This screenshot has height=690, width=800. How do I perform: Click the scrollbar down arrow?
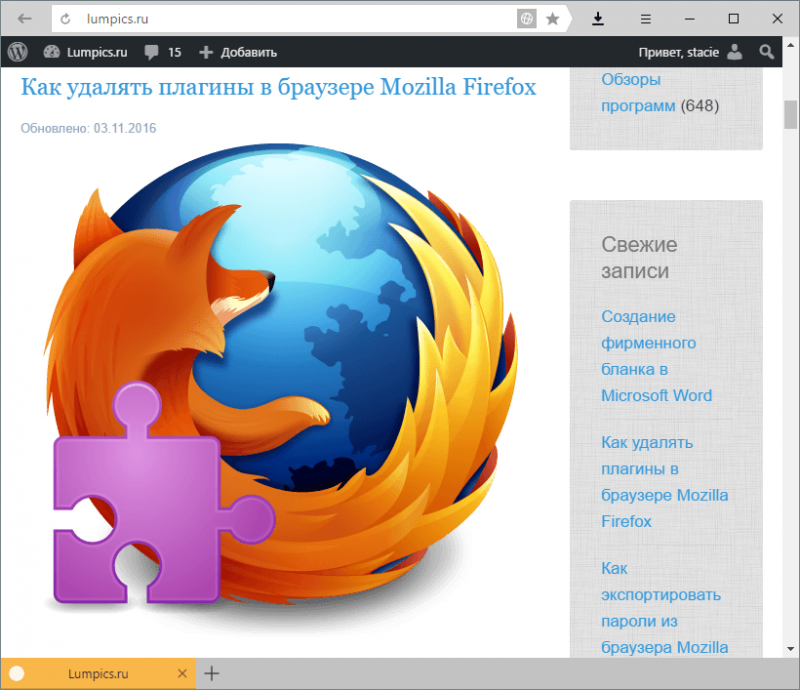tap(790, 649)
